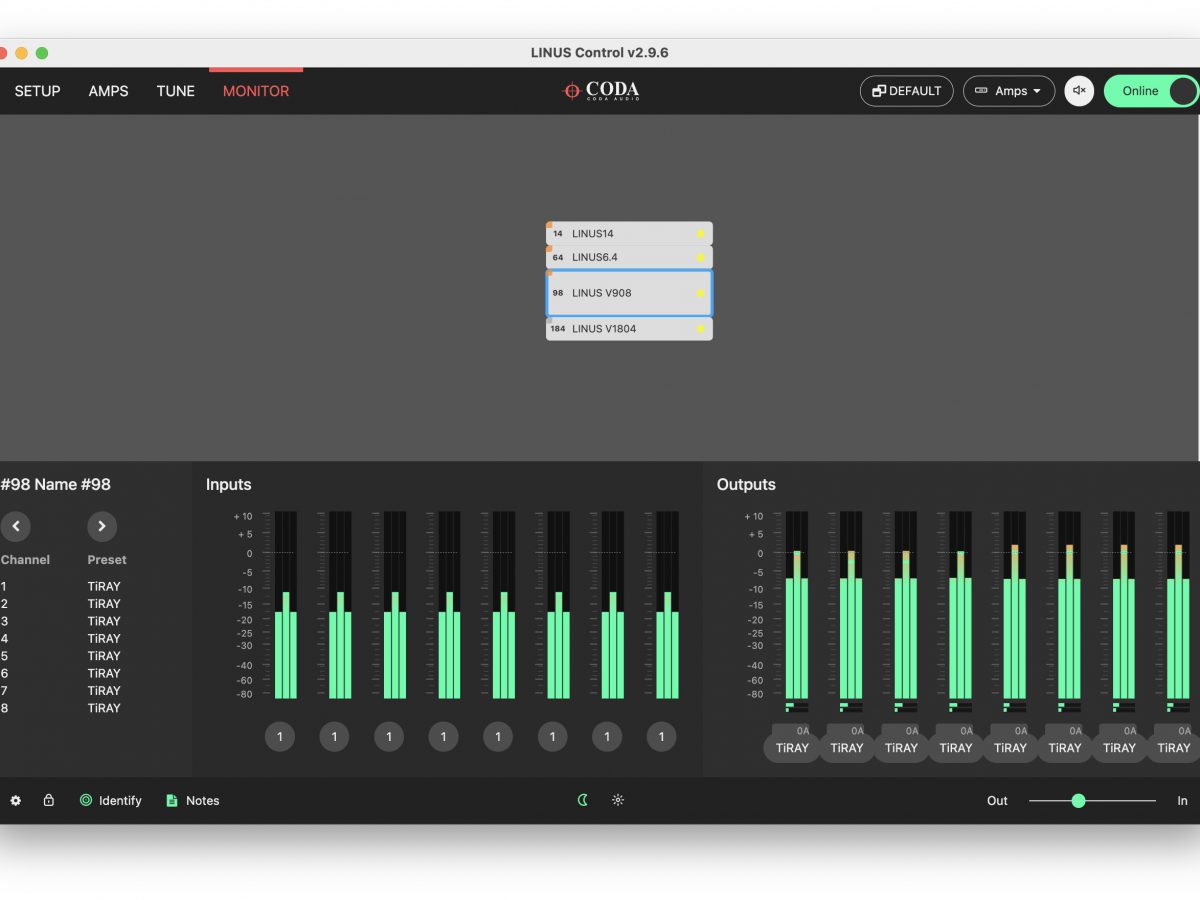1200x900 pixels.
Task: Click the first output level meter
Action: (x=797, y=605)
